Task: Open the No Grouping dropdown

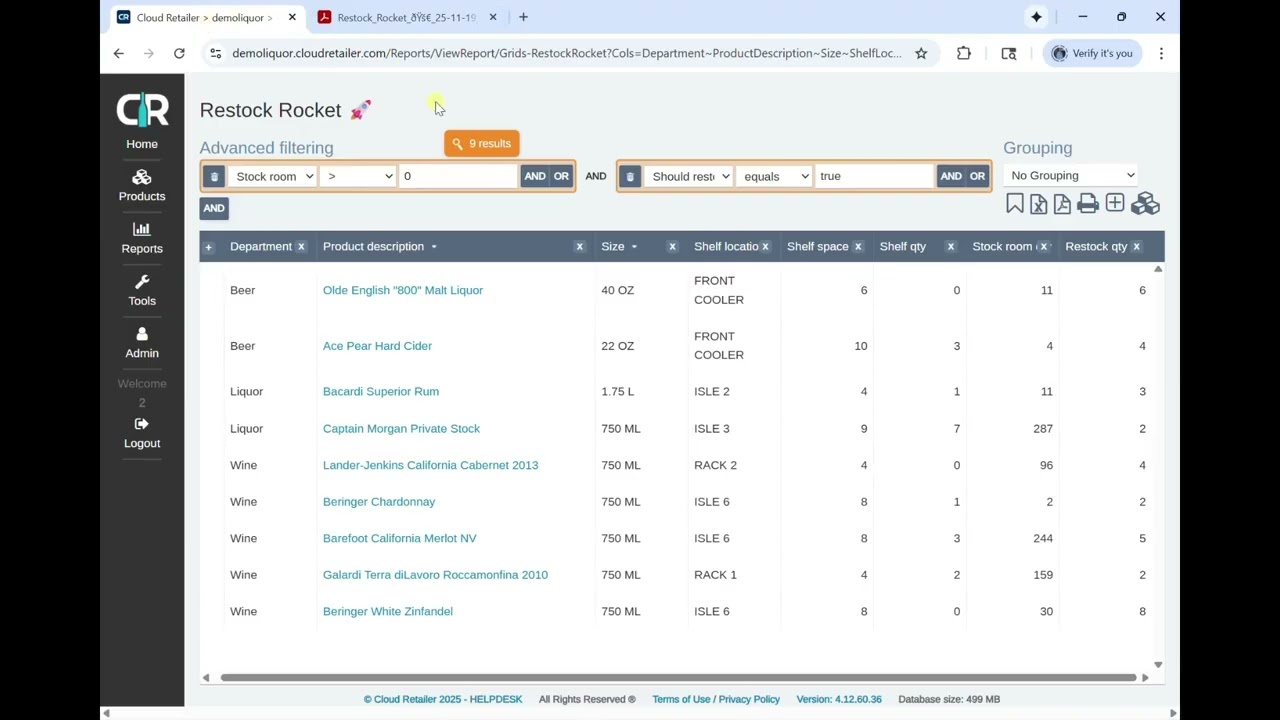Action: 1071,175
